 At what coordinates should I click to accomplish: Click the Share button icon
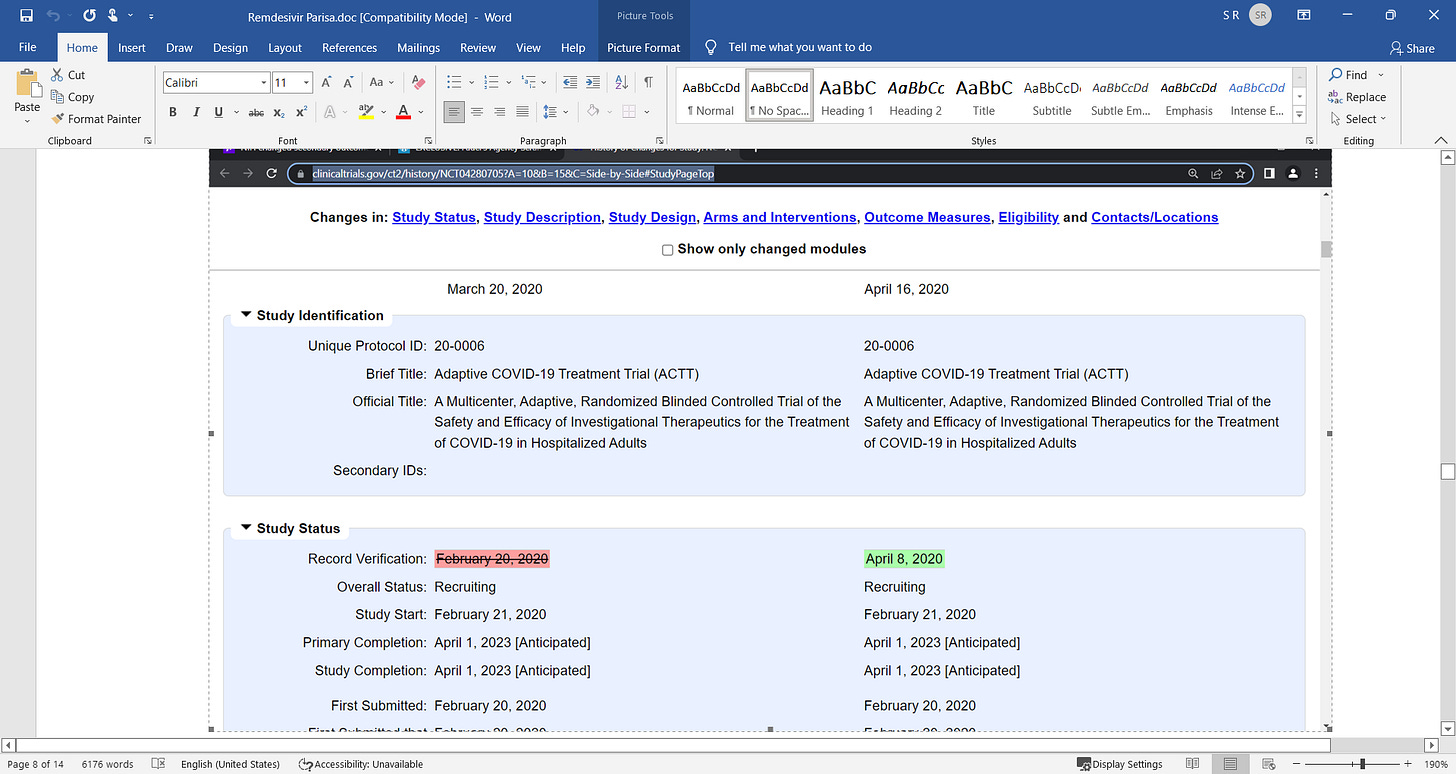click(x=1412, y=48)
